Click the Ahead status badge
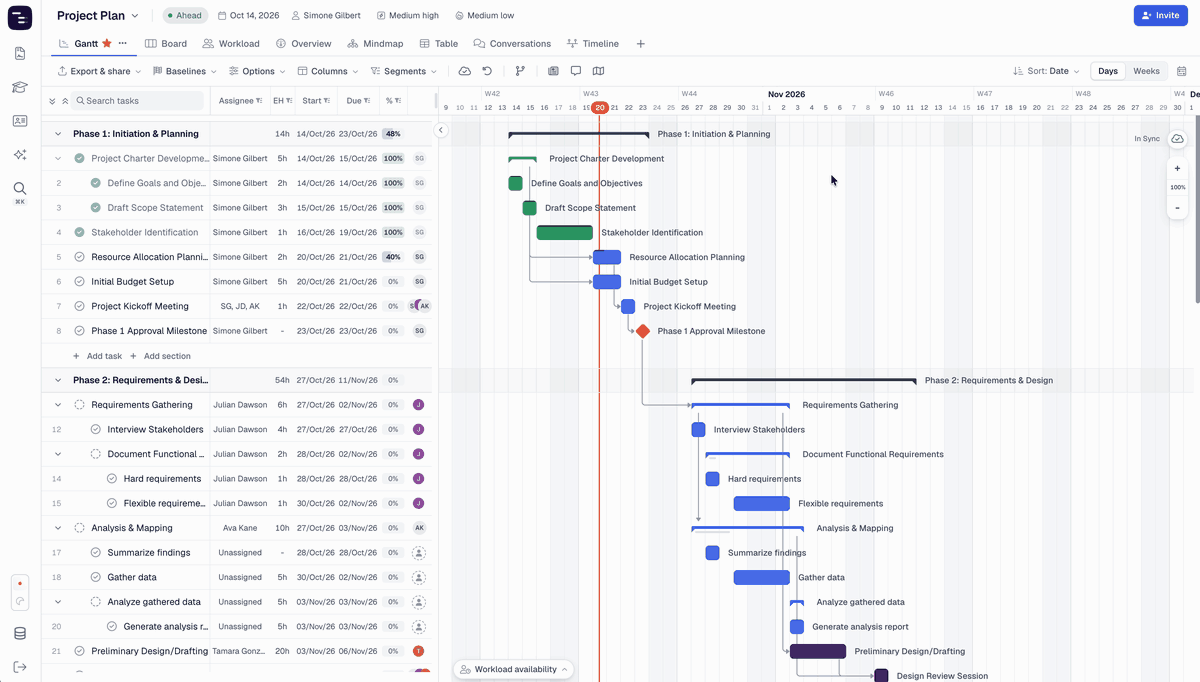 tap(185, 16)
